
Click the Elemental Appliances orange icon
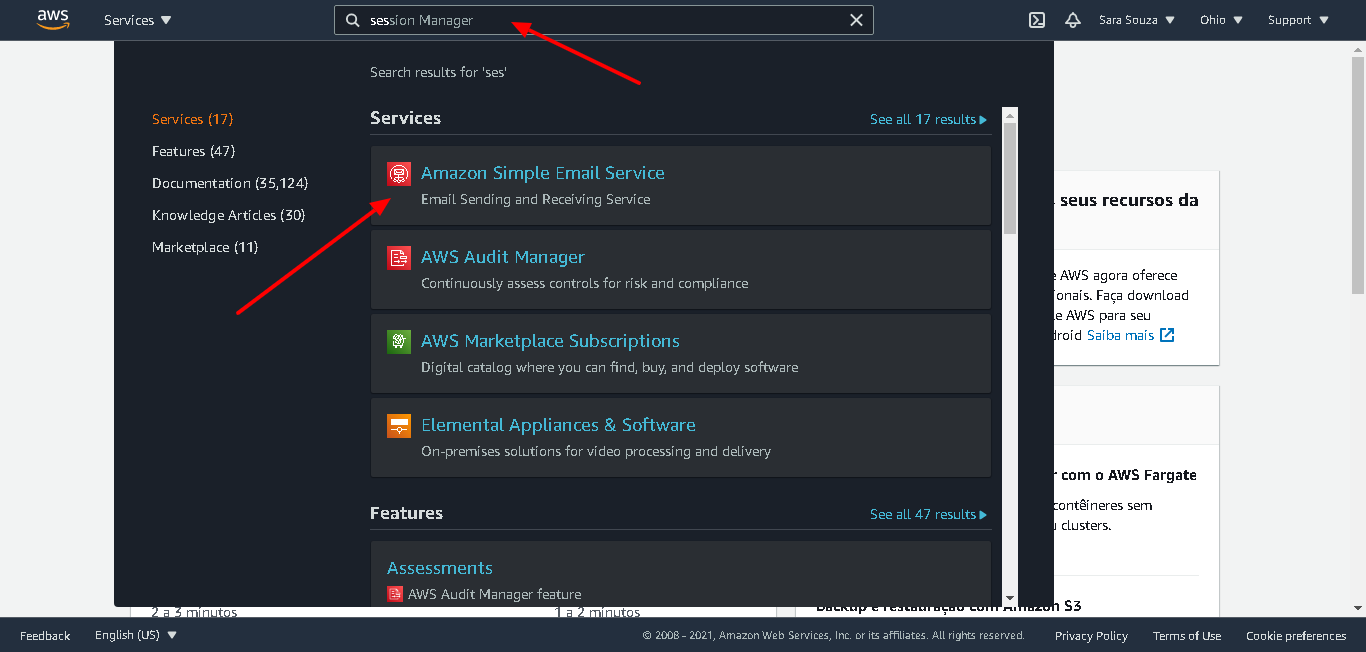pos(399,426)
